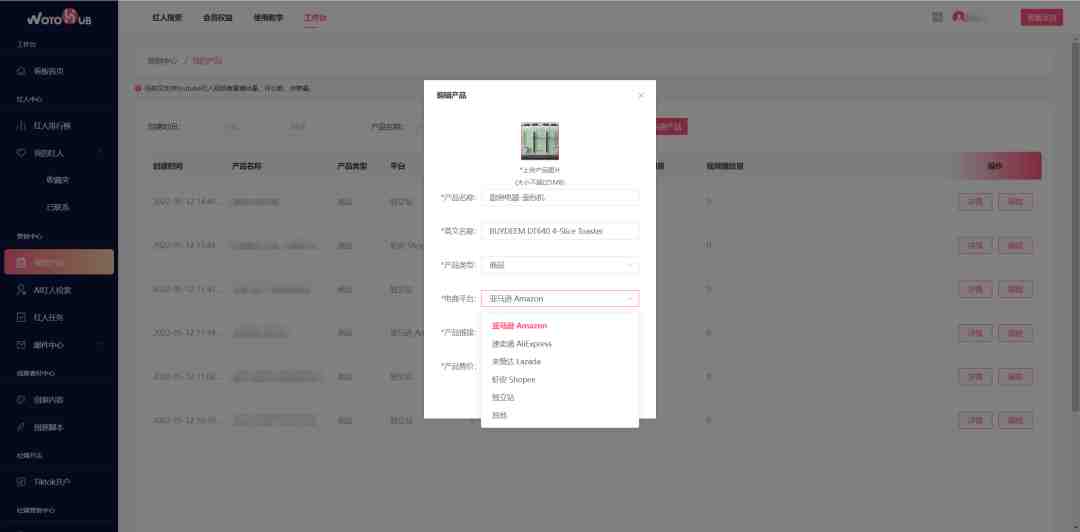Click the 产品类型 column header
Viewport: 1080px width, 532px height.
351,167
